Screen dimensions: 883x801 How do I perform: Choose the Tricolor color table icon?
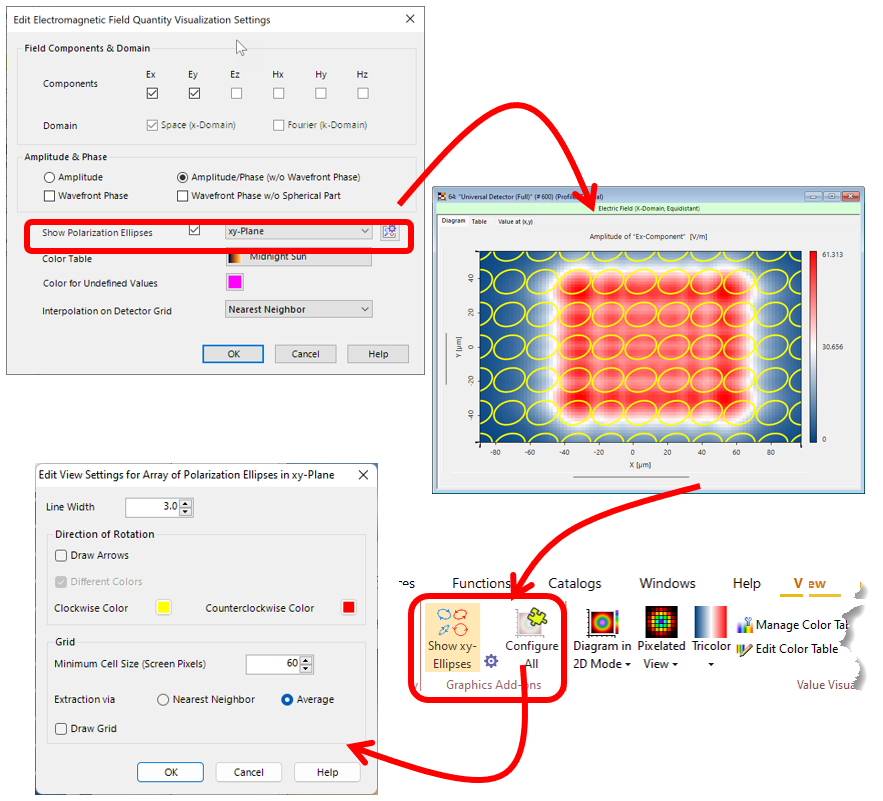point(711,622)
